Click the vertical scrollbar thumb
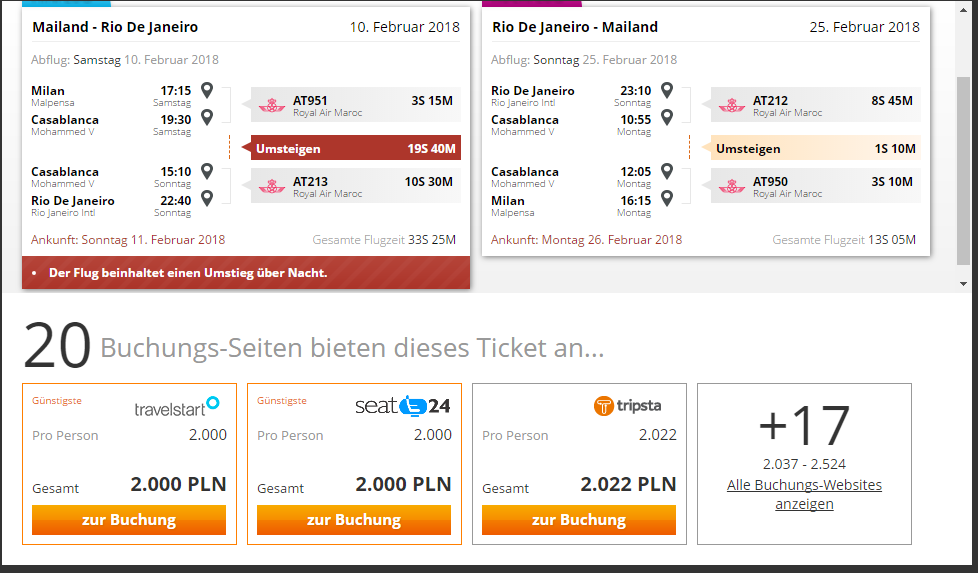The height and width of the screenshot is (573, 978). point(964,171)
